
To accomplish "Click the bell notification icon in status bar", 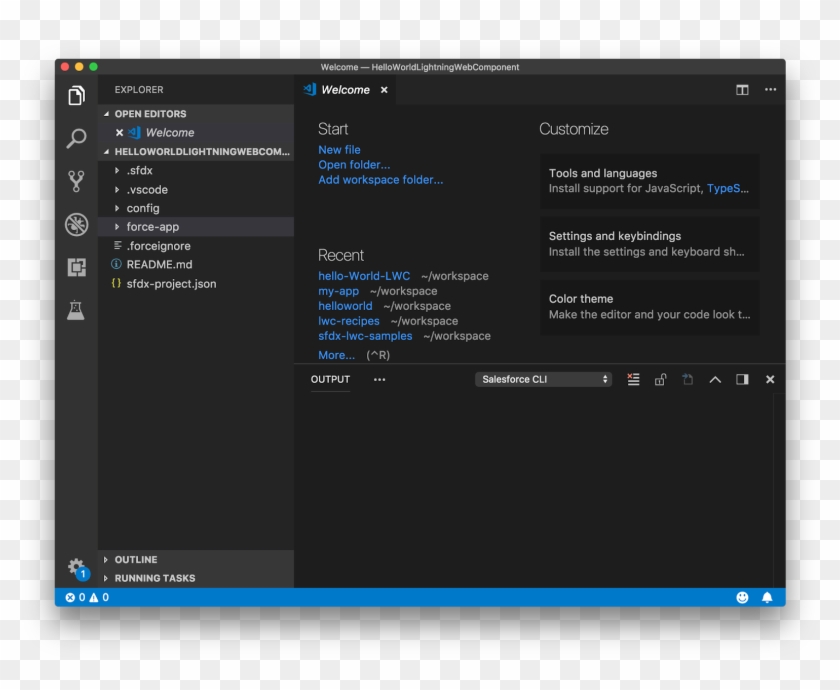I will [767, 596].
